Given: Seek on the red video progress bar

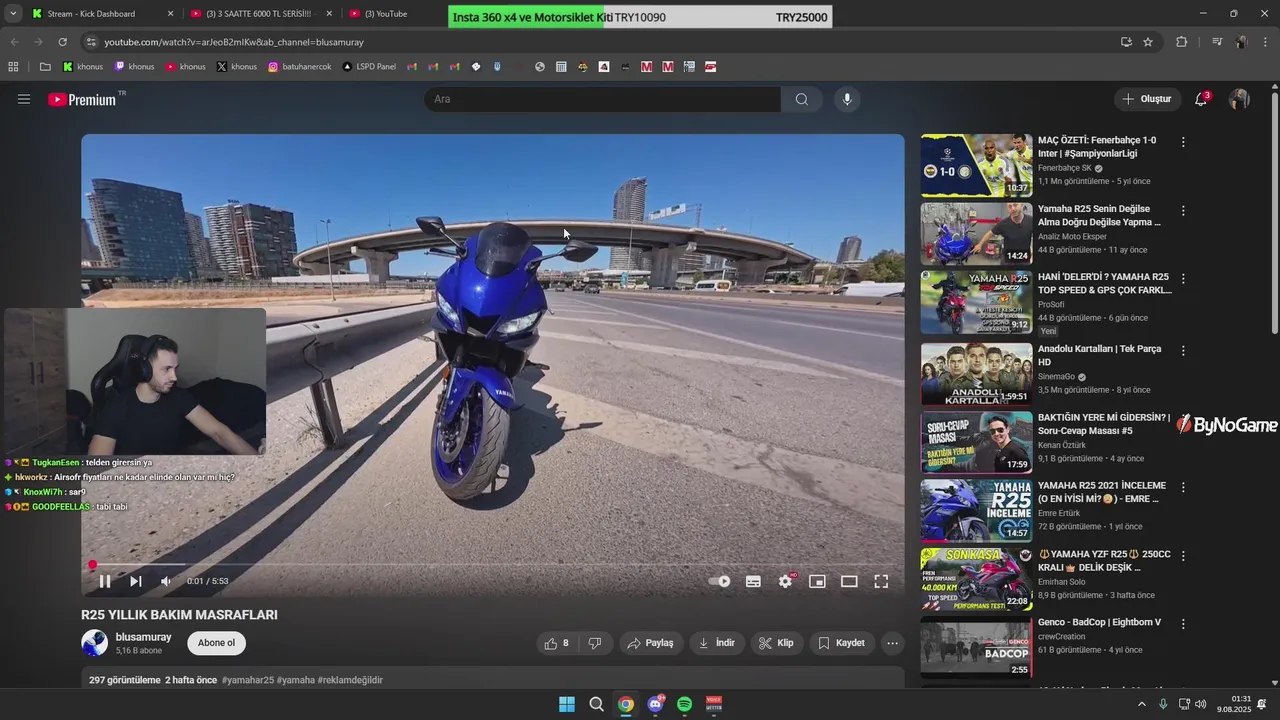Looking at the screenshot, I should click(x=493, y=564).
